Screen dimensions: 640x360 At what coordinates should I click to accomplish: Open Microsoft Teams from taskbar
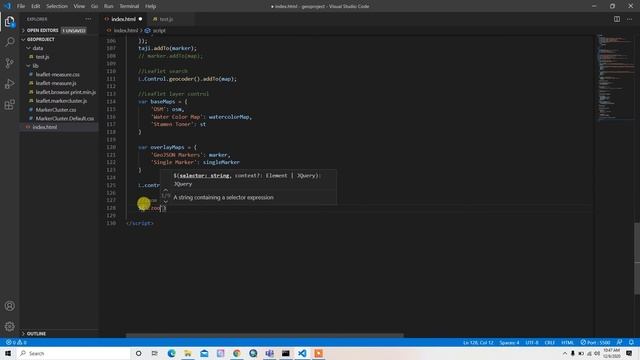coord(269,353)
